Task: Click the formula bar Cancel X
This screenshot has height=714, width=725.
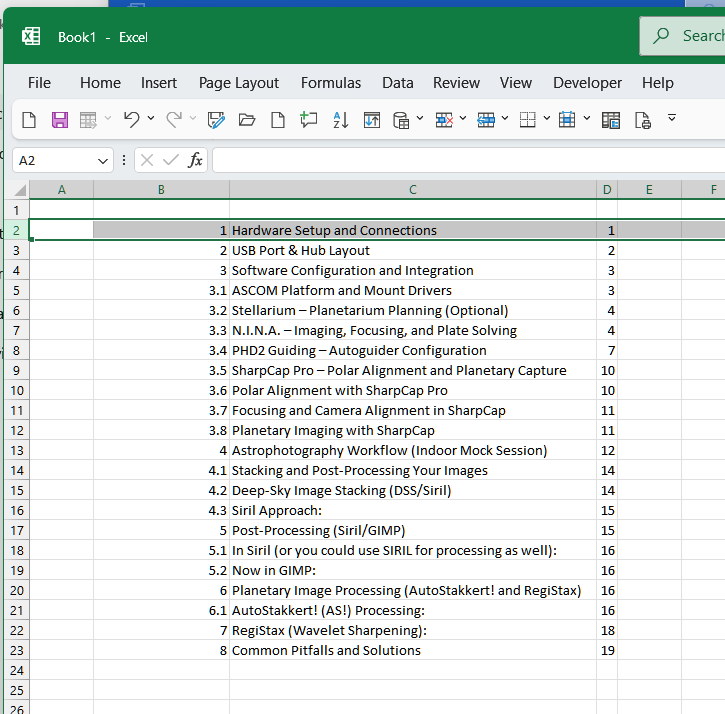Action: (147, 160)
